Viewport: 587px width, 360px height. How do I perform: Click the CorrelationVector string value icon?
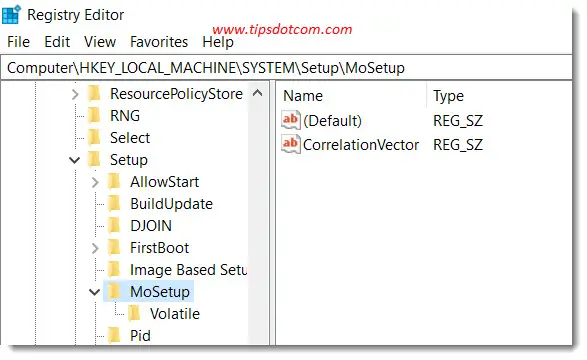click(291, 144)
